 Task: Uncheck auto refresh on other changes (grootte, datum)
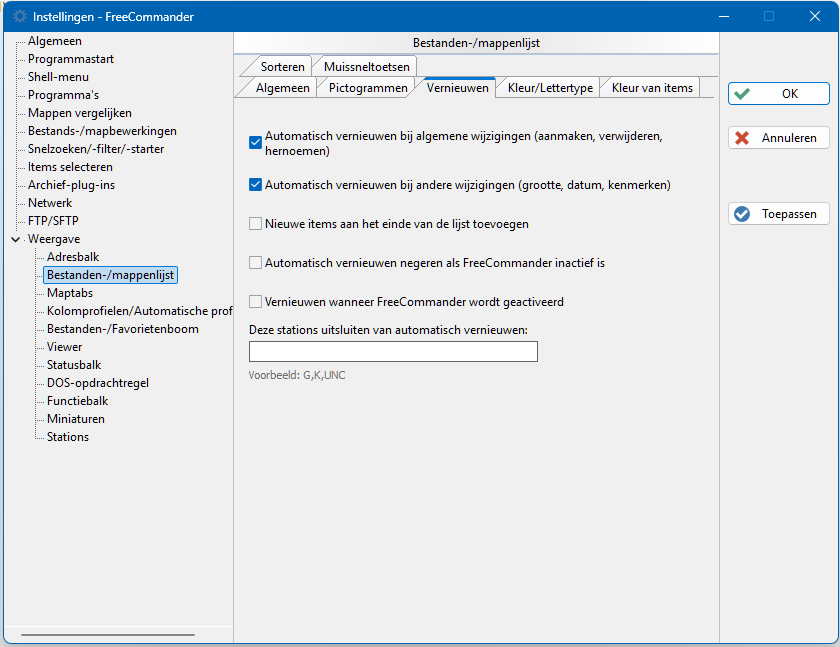pyautogui.click(x=256, y=185)
